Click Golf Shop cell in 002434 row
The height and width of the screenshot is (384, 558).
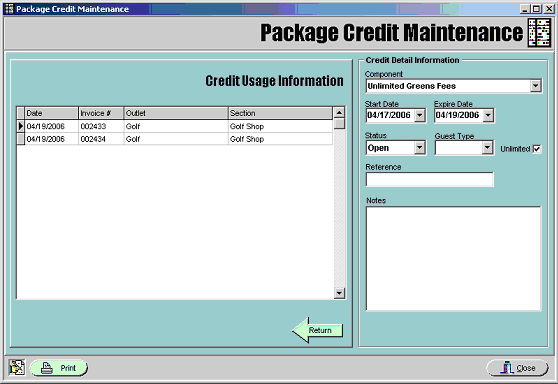coord(280,139)
